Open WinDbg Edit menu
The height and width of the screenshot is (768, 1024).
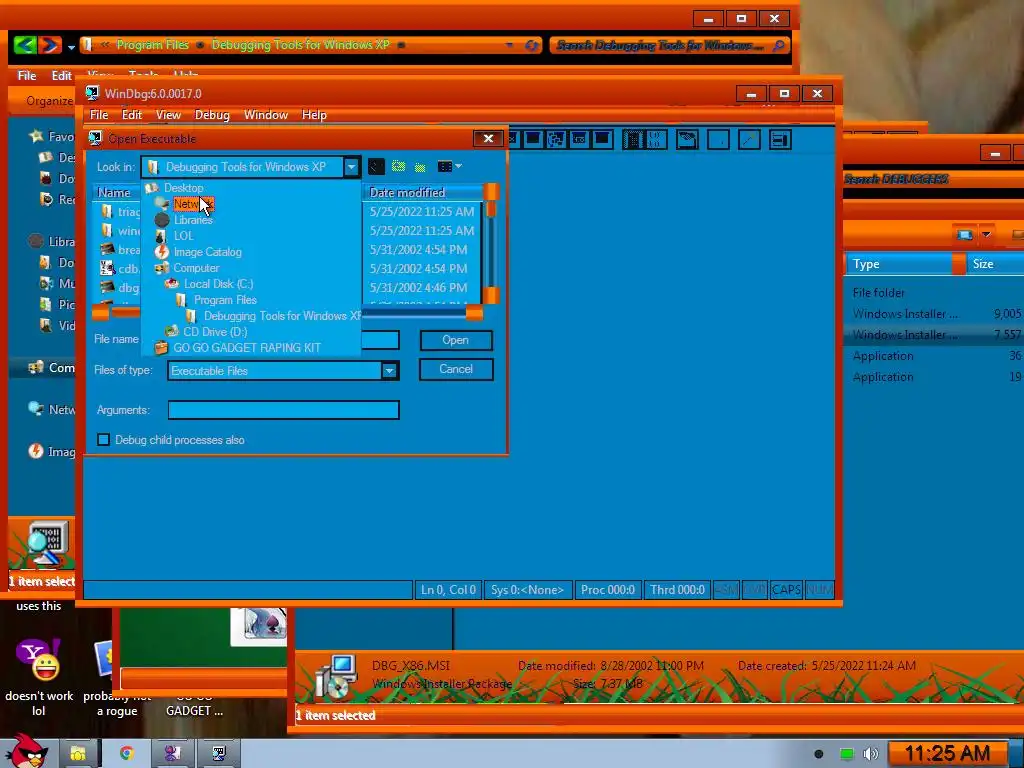(x=131, y=115)
